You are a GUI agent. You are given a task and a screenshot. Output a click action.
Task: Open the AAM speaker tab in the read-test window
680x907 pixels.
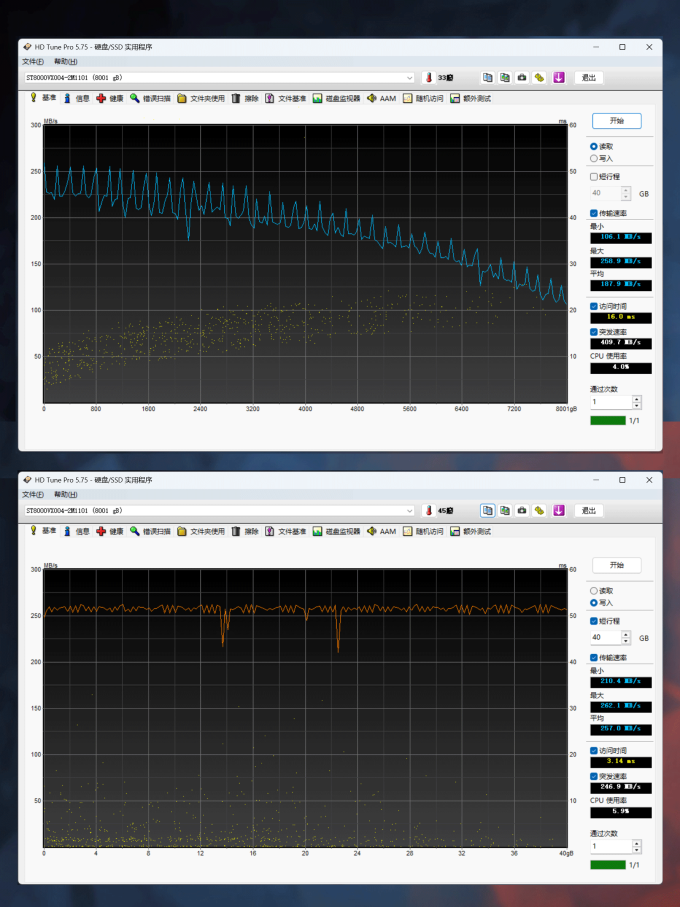pyautogui.click(x=382, y=98)
